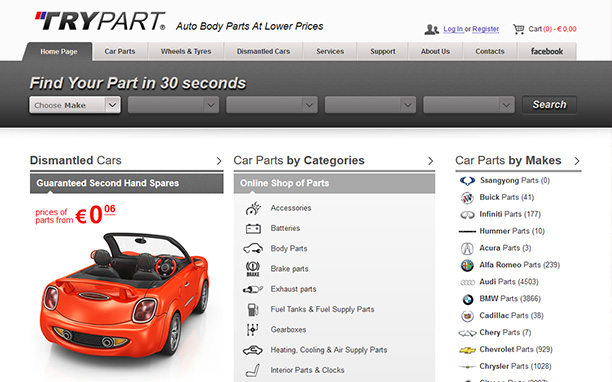Click the Log In link
Screen dimensions: 612x382
pos(453,29)
